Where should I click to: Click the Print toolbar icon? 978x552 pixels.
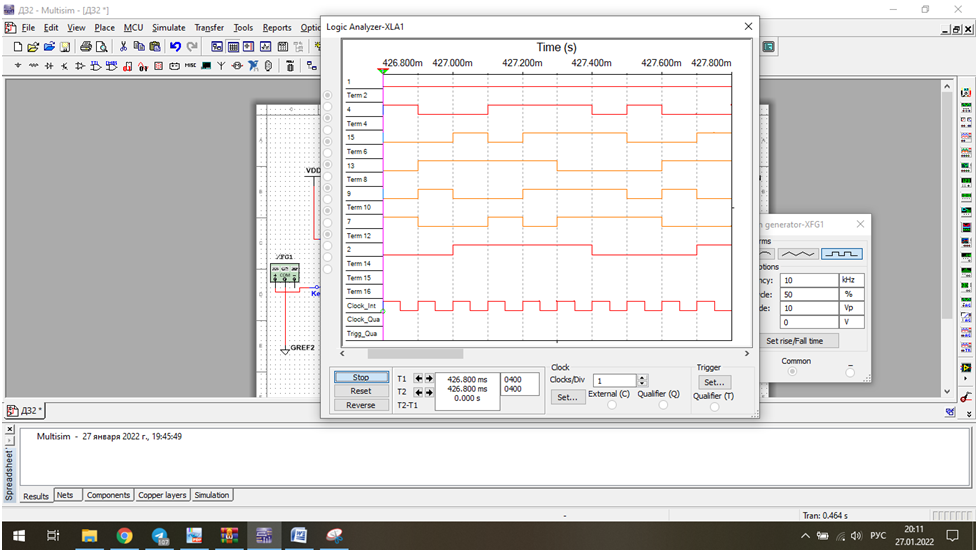pos(86,47)
